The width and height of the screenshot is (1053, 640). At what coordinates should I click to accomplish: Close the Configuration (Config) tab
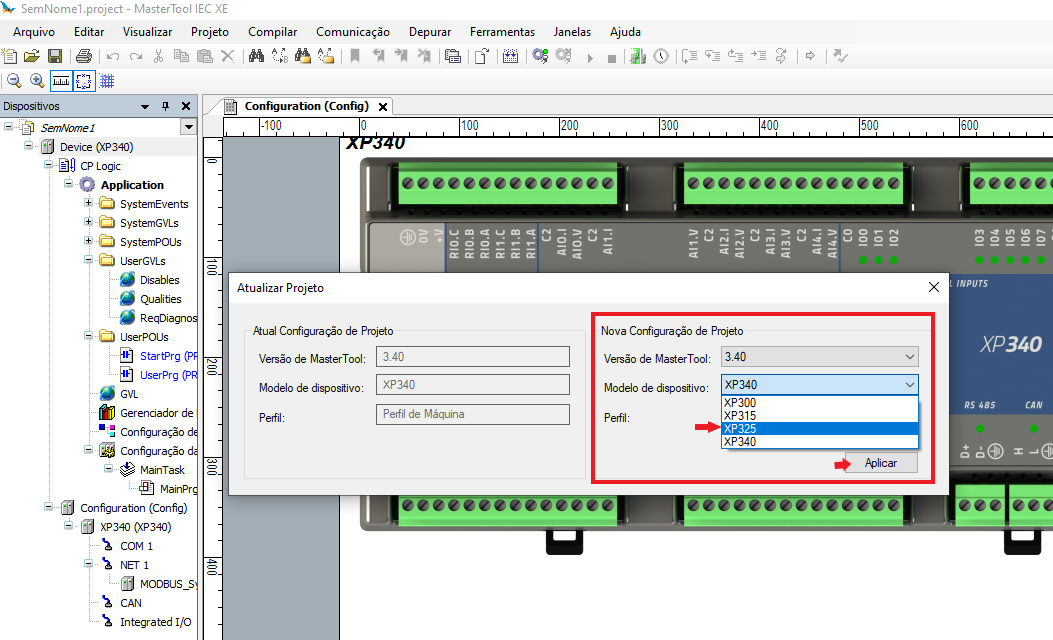click(383, 107)
